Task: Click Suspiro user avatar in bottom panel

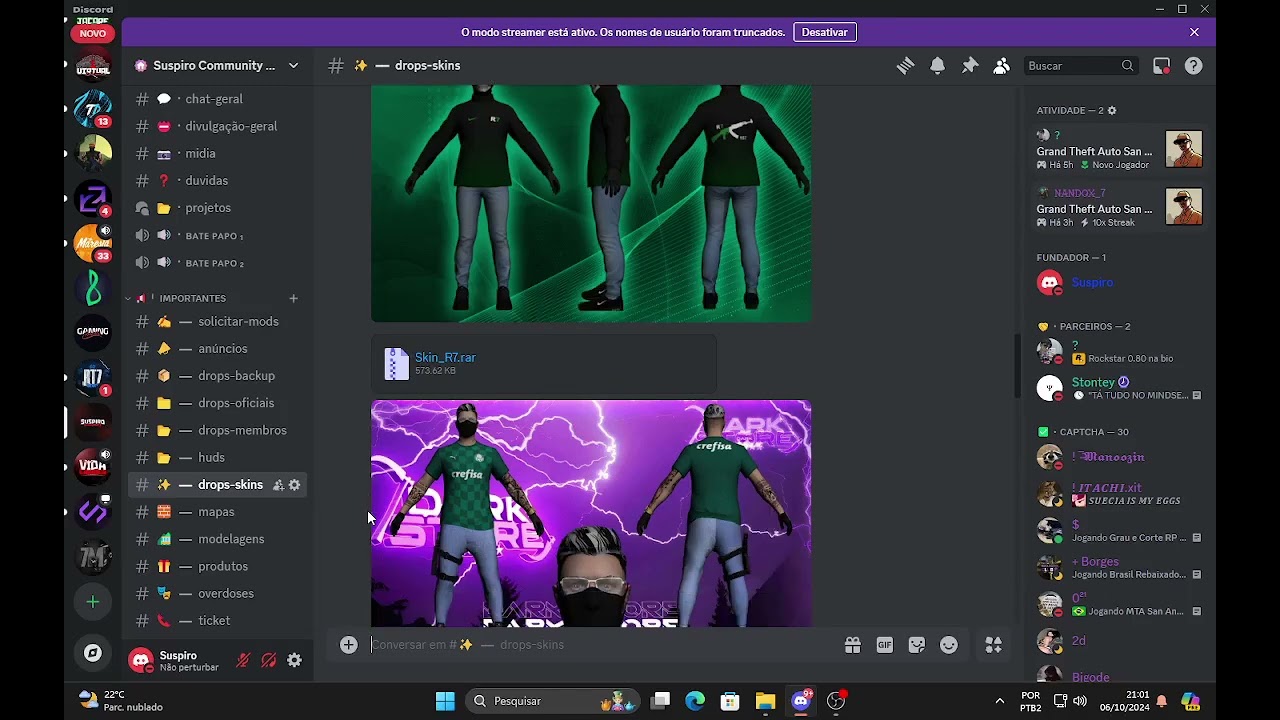Action: pos(140,660)
